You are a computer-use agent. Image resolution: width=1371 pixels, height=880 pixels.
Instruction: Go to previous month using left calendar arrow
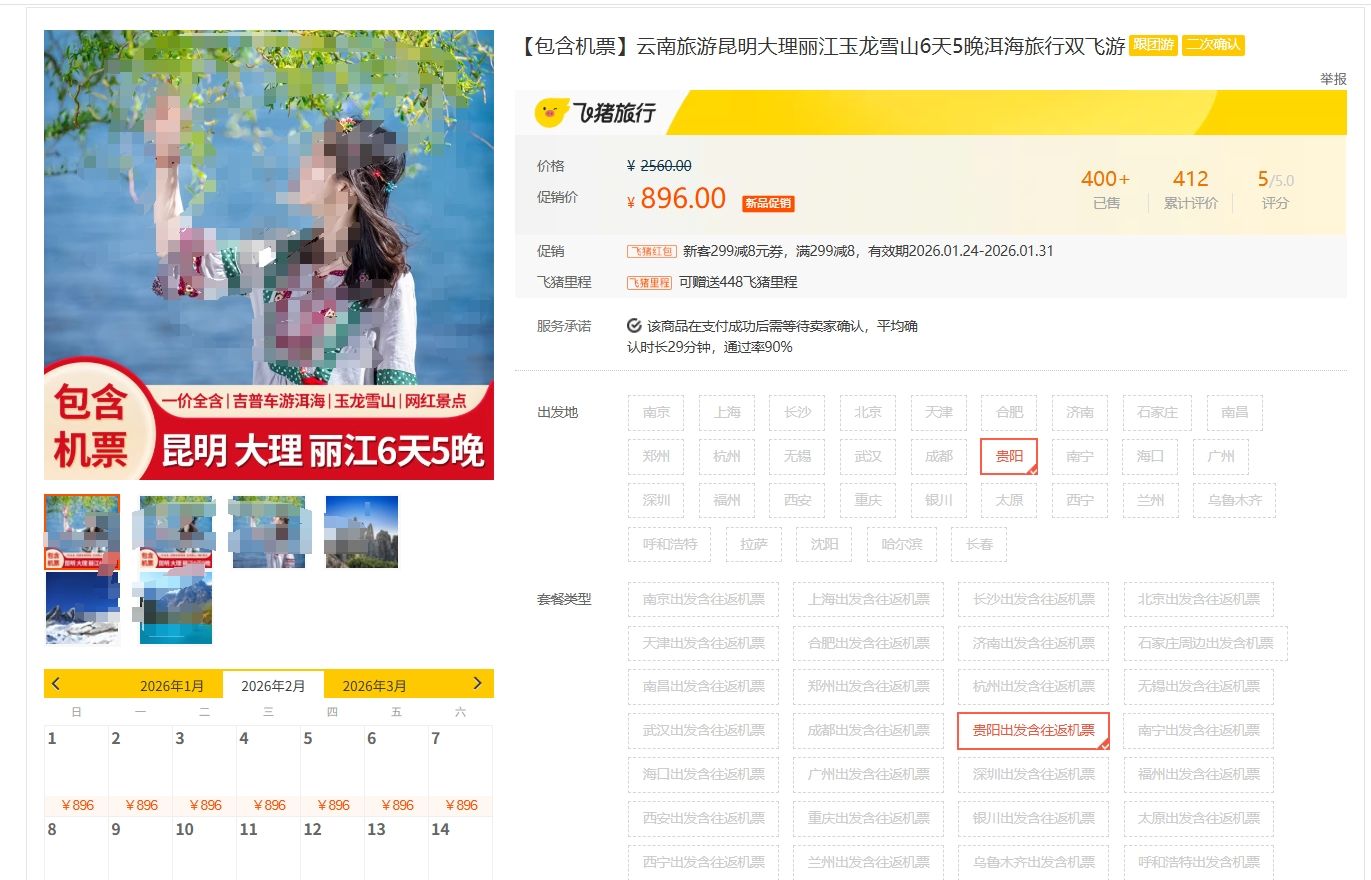pyautogui.click(x=56, y=684)
